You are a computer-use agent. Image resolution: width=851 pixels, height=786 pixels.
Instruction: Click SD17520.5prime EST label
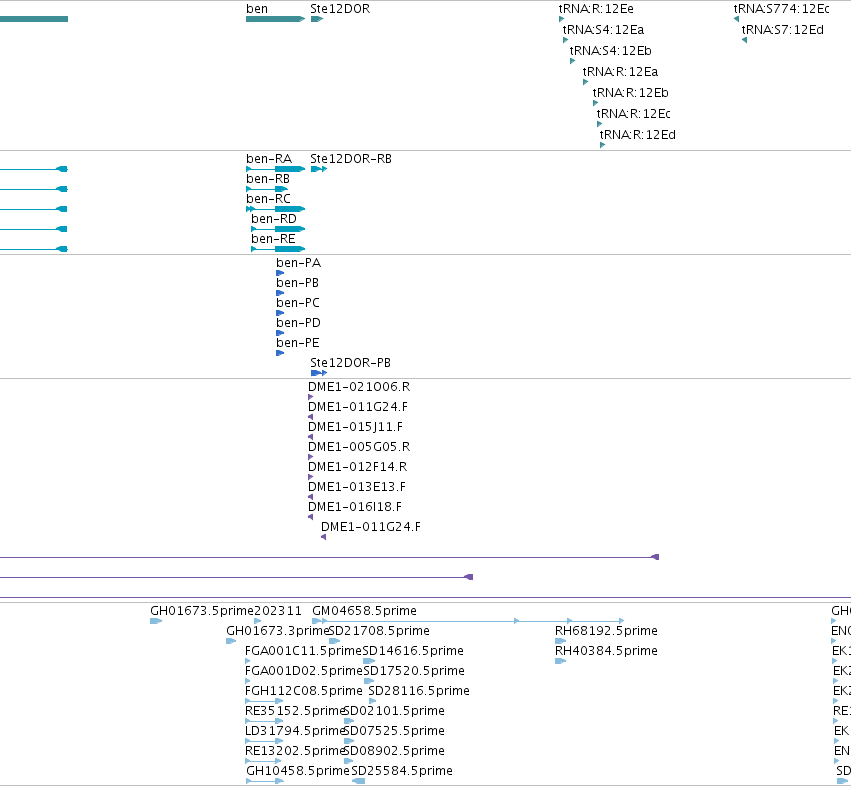[x=414, y=671]
